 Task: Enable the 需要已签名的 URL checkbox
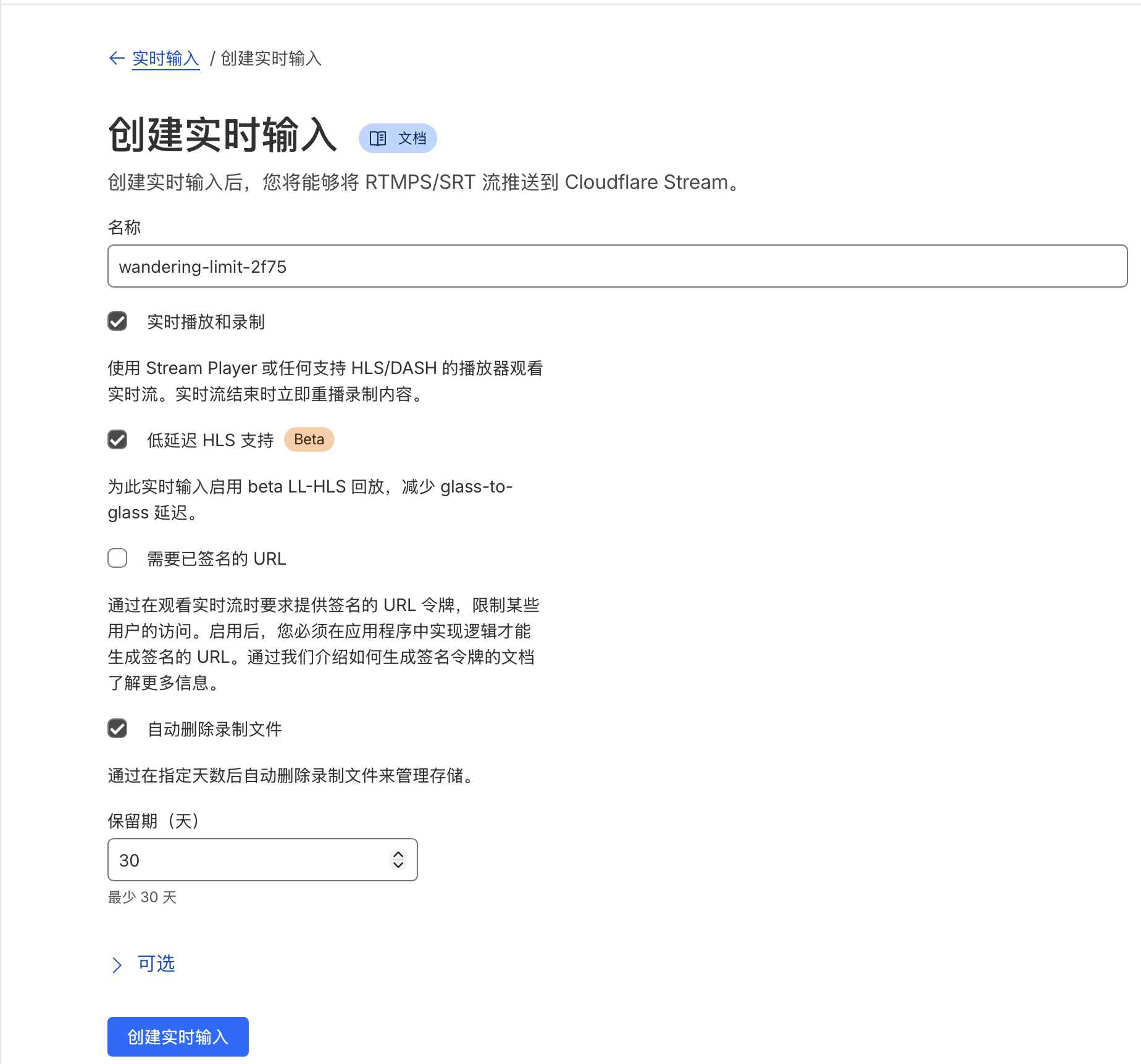(117, 558)
